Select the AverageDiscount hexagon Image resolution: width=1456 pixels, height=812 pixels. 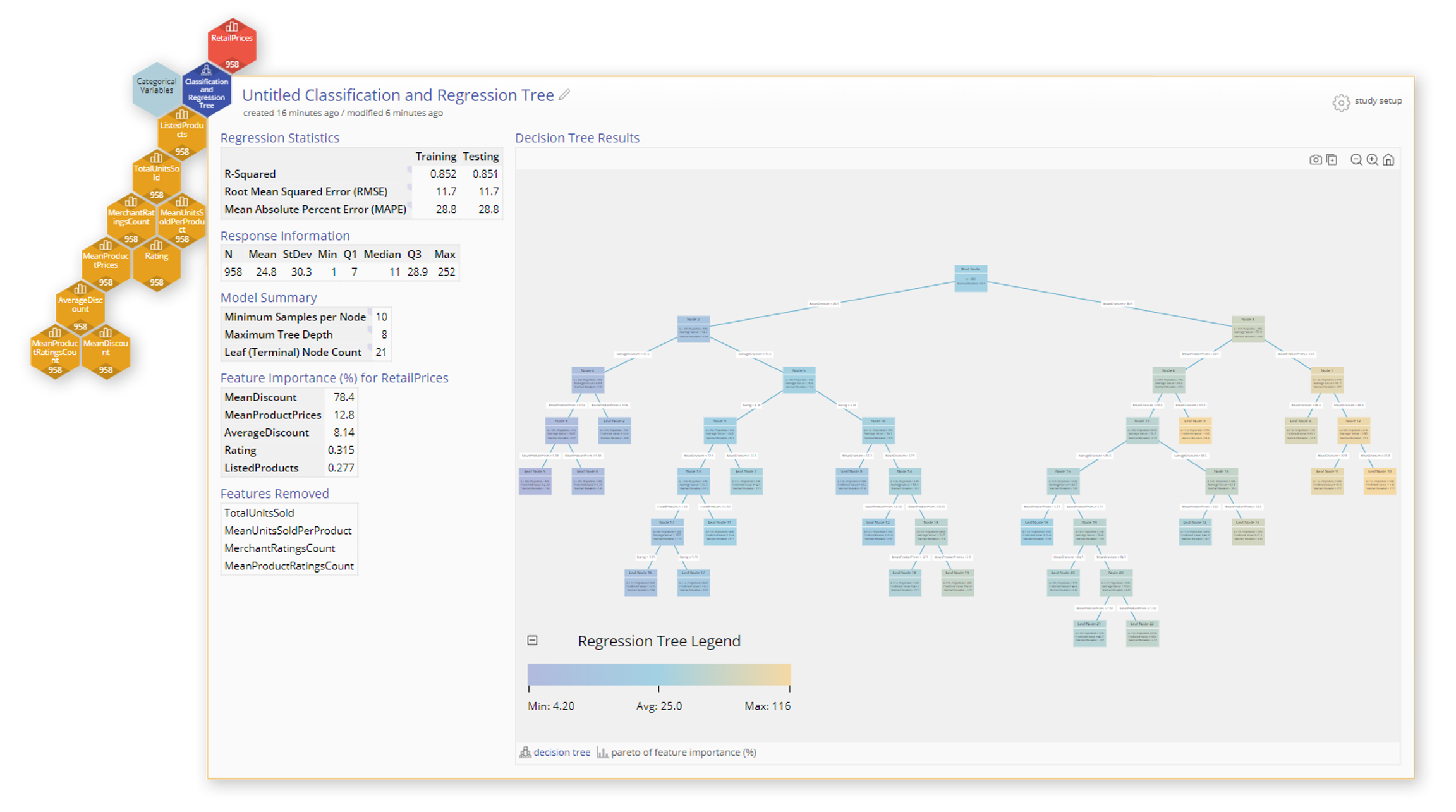80,305
